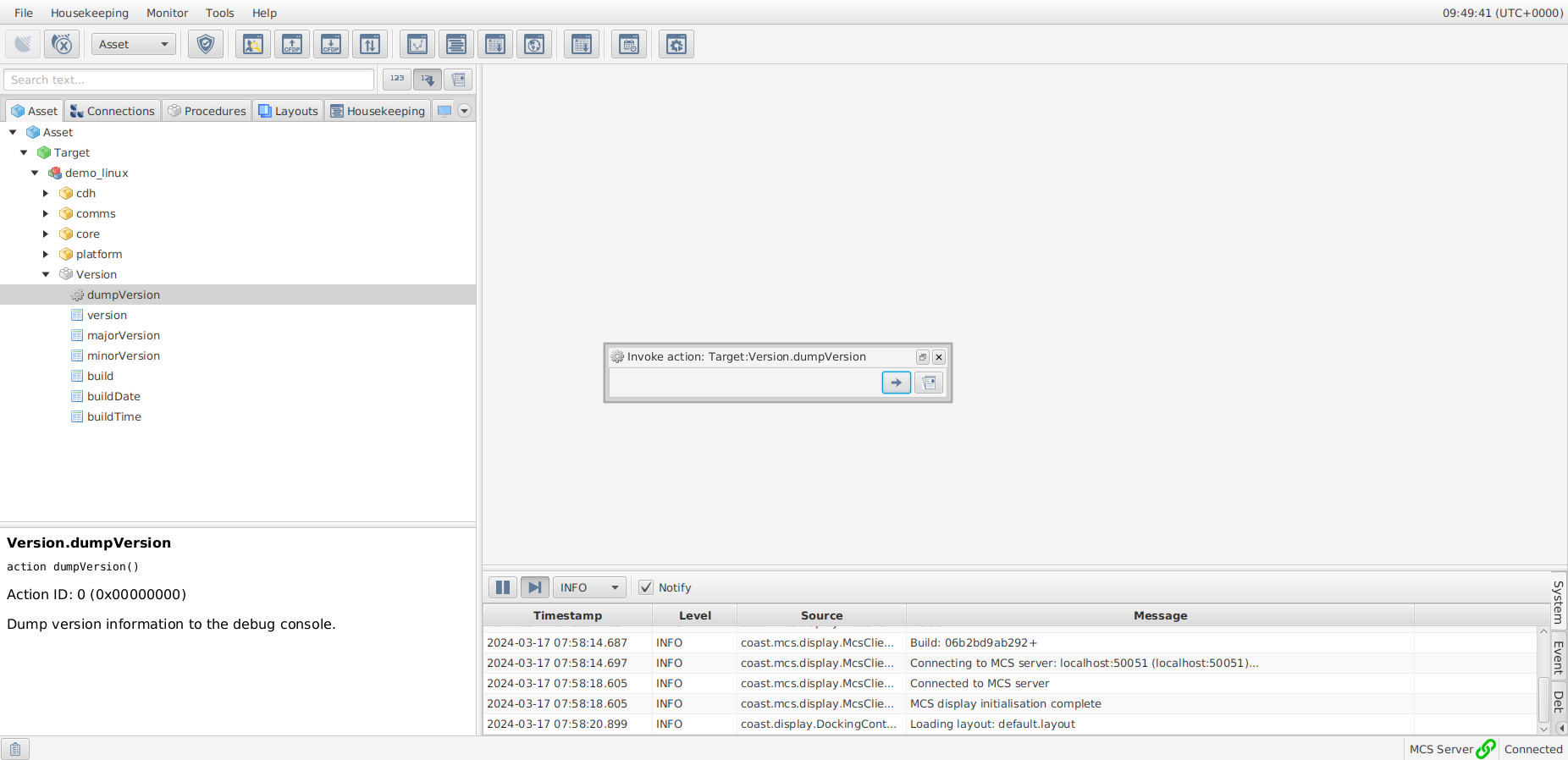The height and width of the screenshot is (760, 1568).
Task: Expand the platform node
Action: (46, 254)
